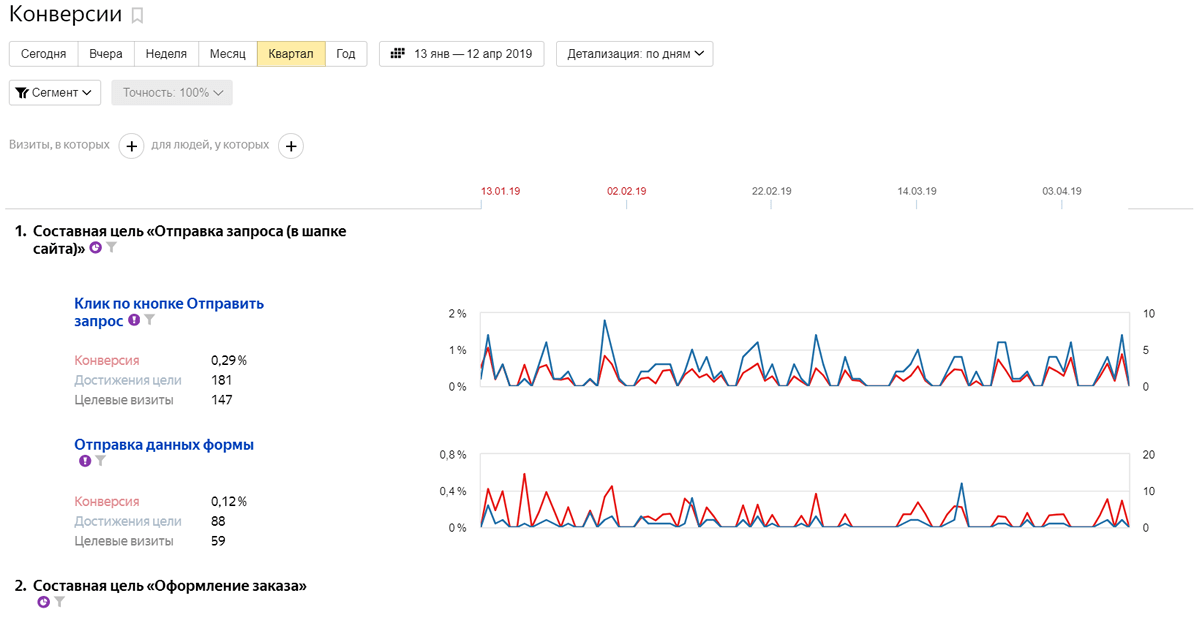Open the Сегмент dropdown
The image size is (1200, 618).
tap(55, 93)
